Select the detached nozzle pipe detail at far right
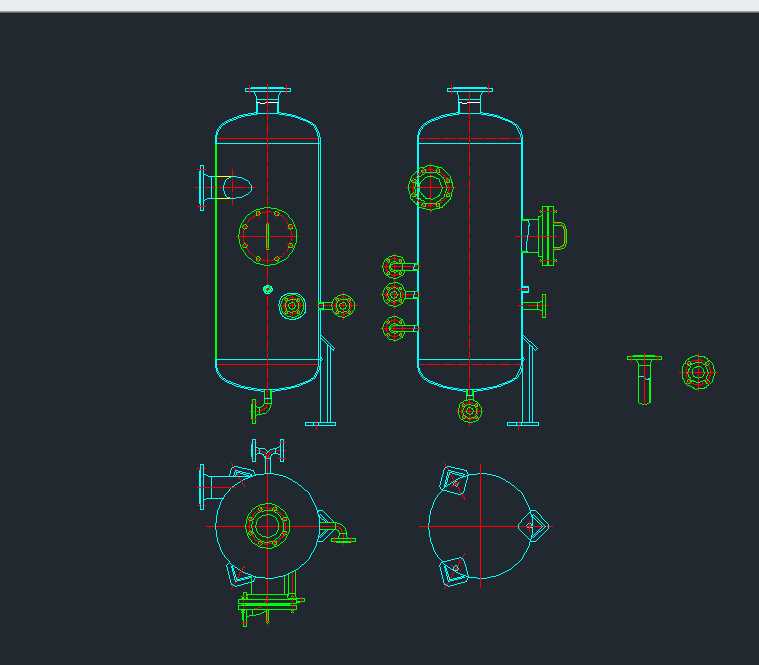The height and width of the screenshot is (665, 759). [644, 380]
